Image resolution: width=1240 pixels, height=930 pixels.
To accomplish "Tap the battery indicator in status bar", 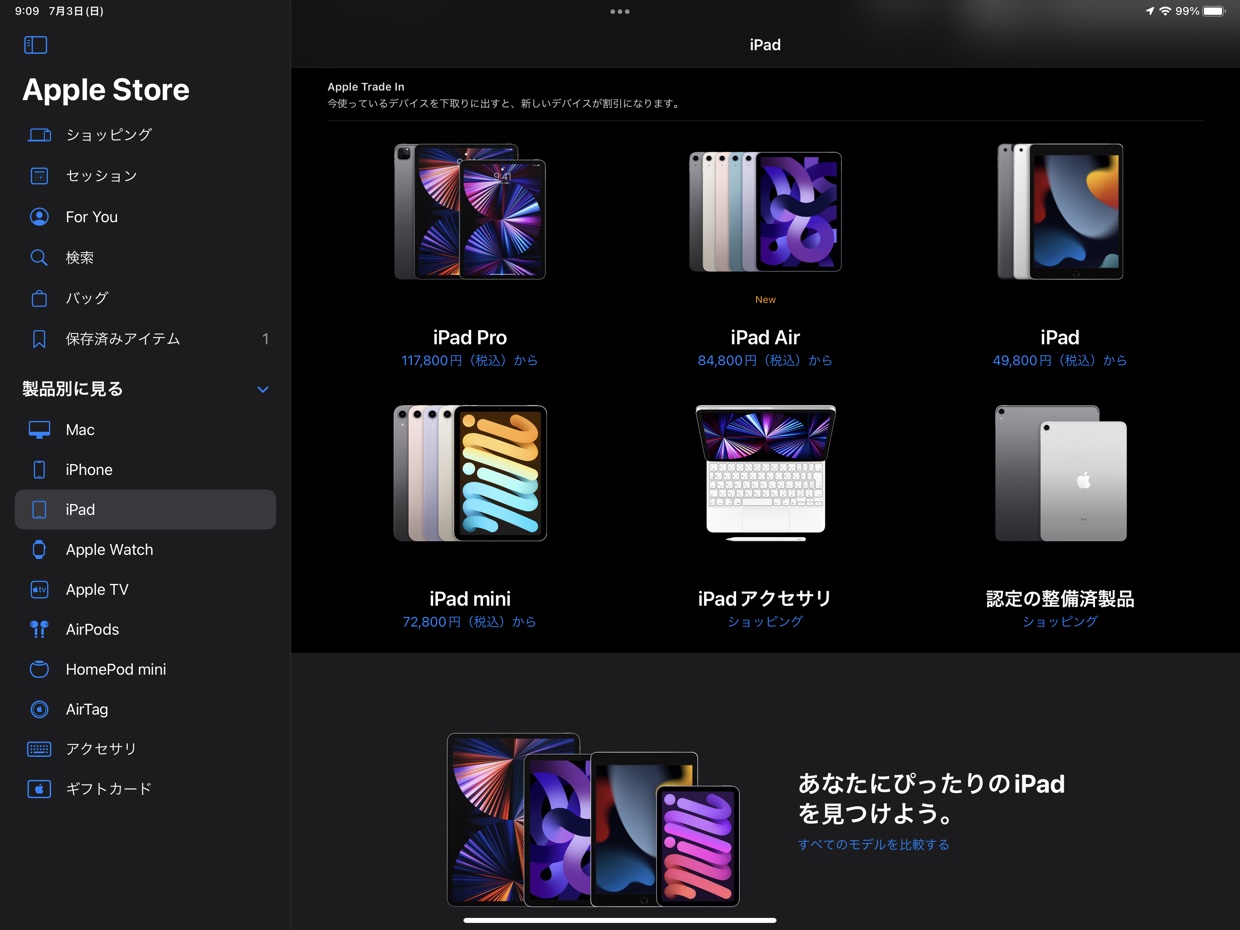I will click(1214, 11).
